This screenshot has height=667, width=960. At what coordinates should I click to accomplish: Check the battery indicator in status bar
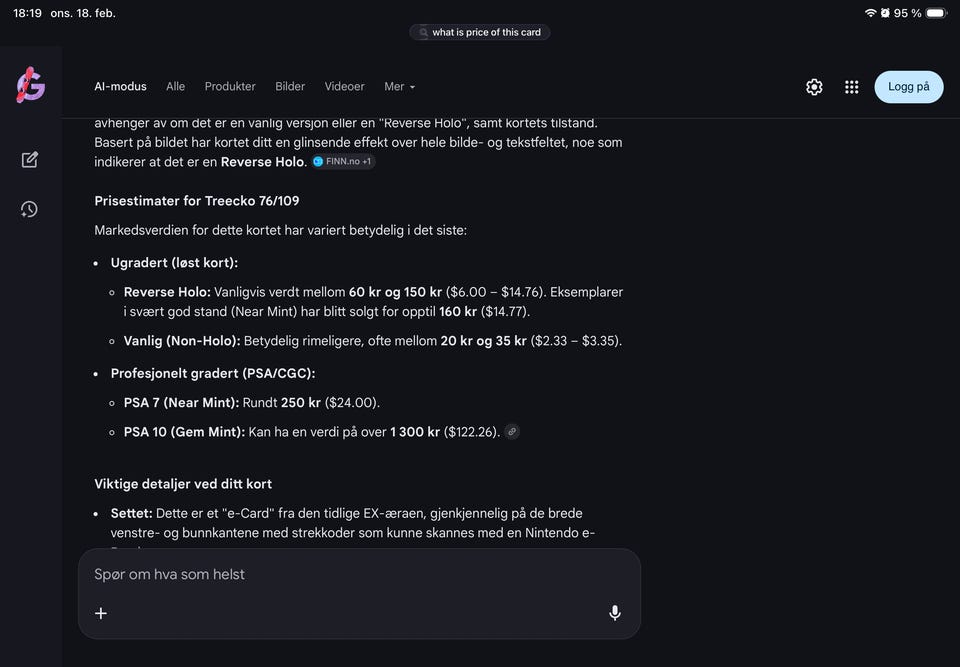click(935, 13)
